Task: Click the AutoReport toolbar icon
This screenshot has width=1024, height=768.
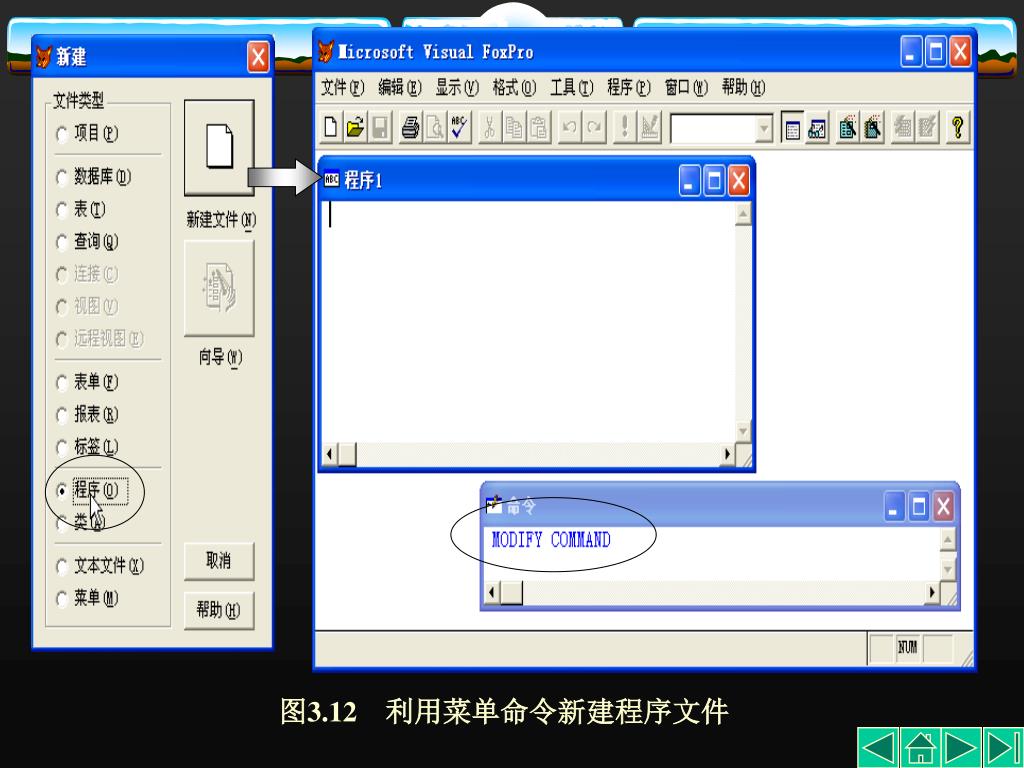Action: [927, 127]
